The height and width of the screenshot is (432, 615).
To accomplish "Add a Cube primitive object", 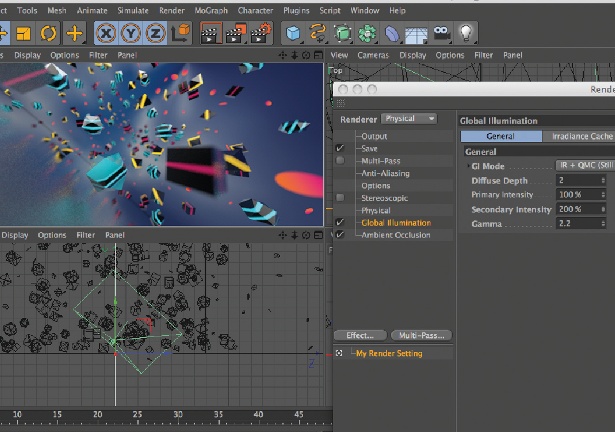I will (294, 33).
